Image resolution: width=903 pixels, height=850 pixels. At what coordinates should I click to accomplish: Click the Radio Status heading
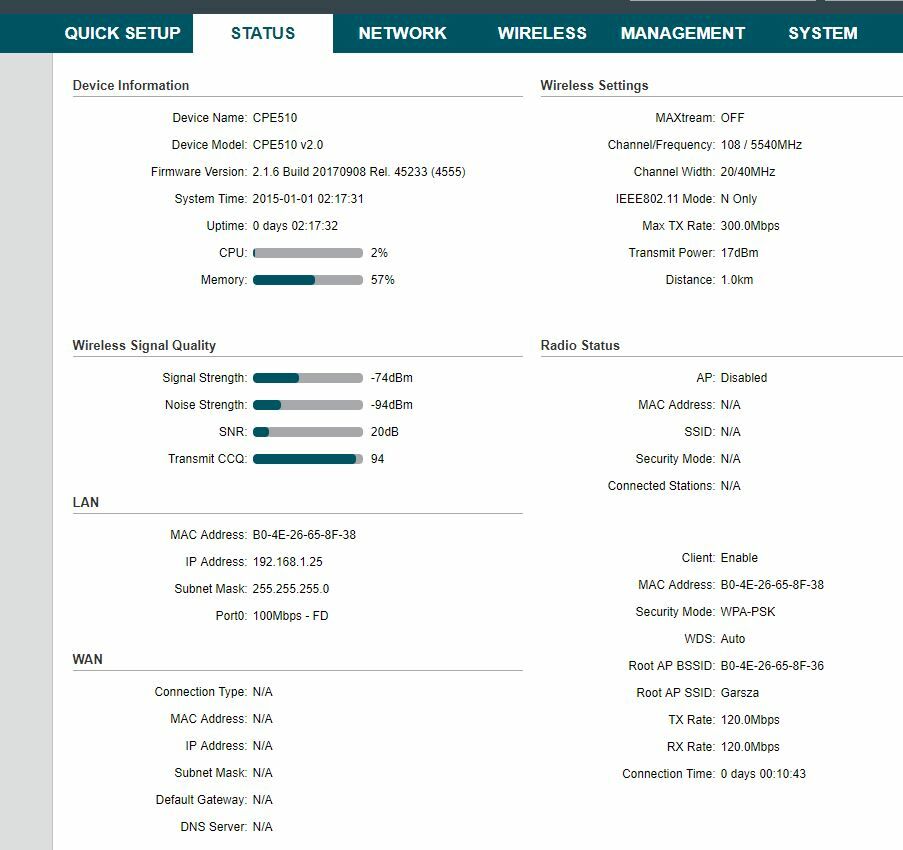pyautogui.click(x=580, y=346)
